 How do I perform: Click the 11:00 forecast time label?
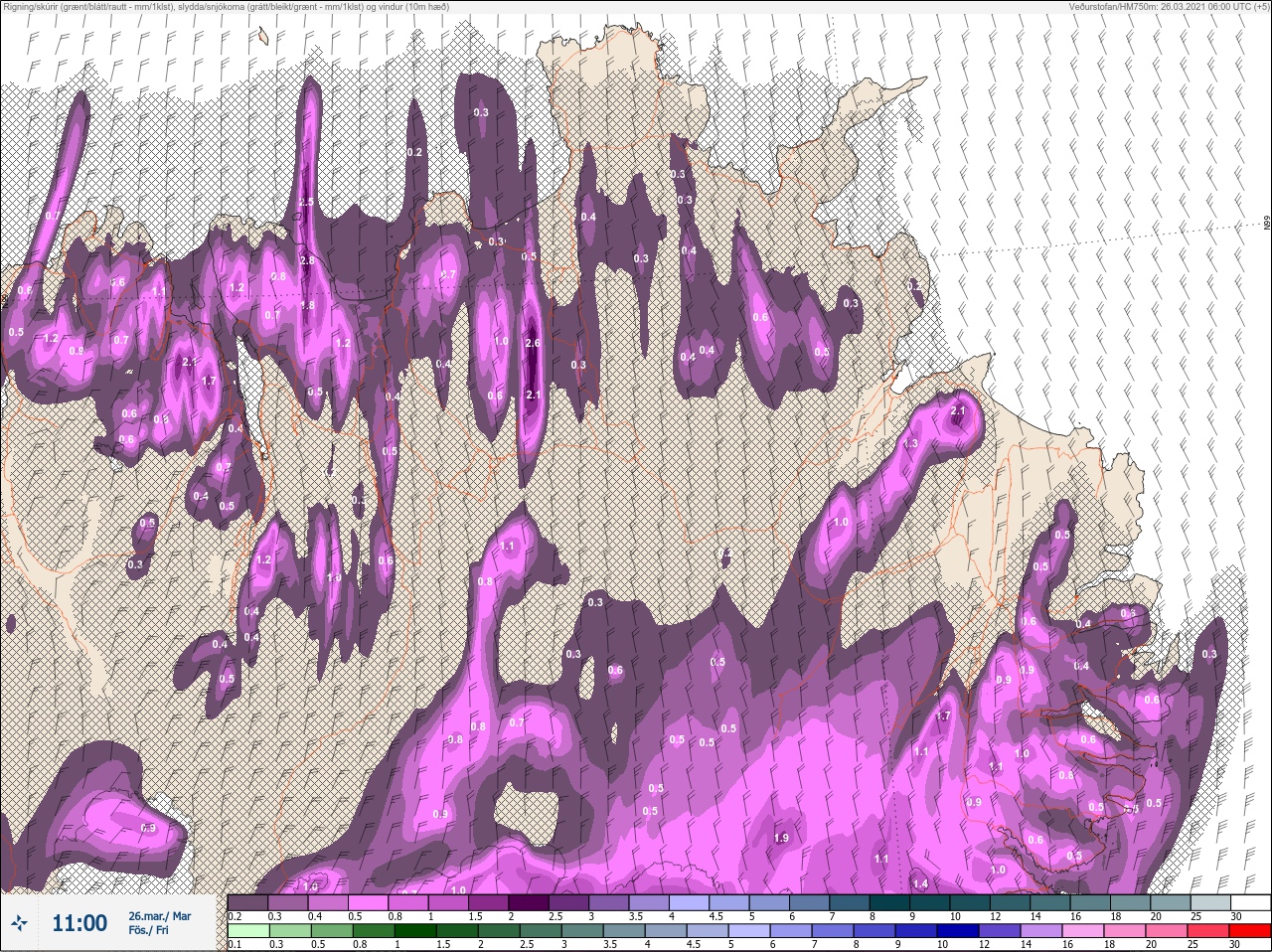click(x=79, y=923)
